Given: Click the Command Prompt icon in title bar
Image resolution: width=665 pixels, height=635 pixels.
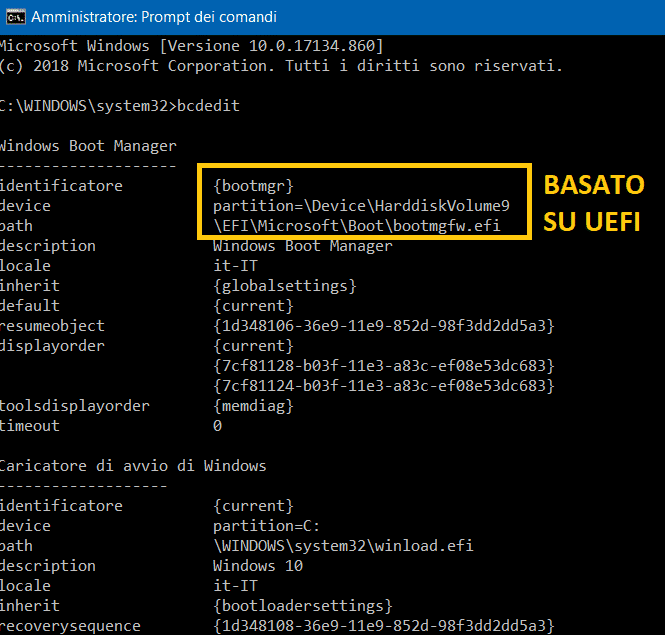Looking at the screenshot, I should coord(13,17).
